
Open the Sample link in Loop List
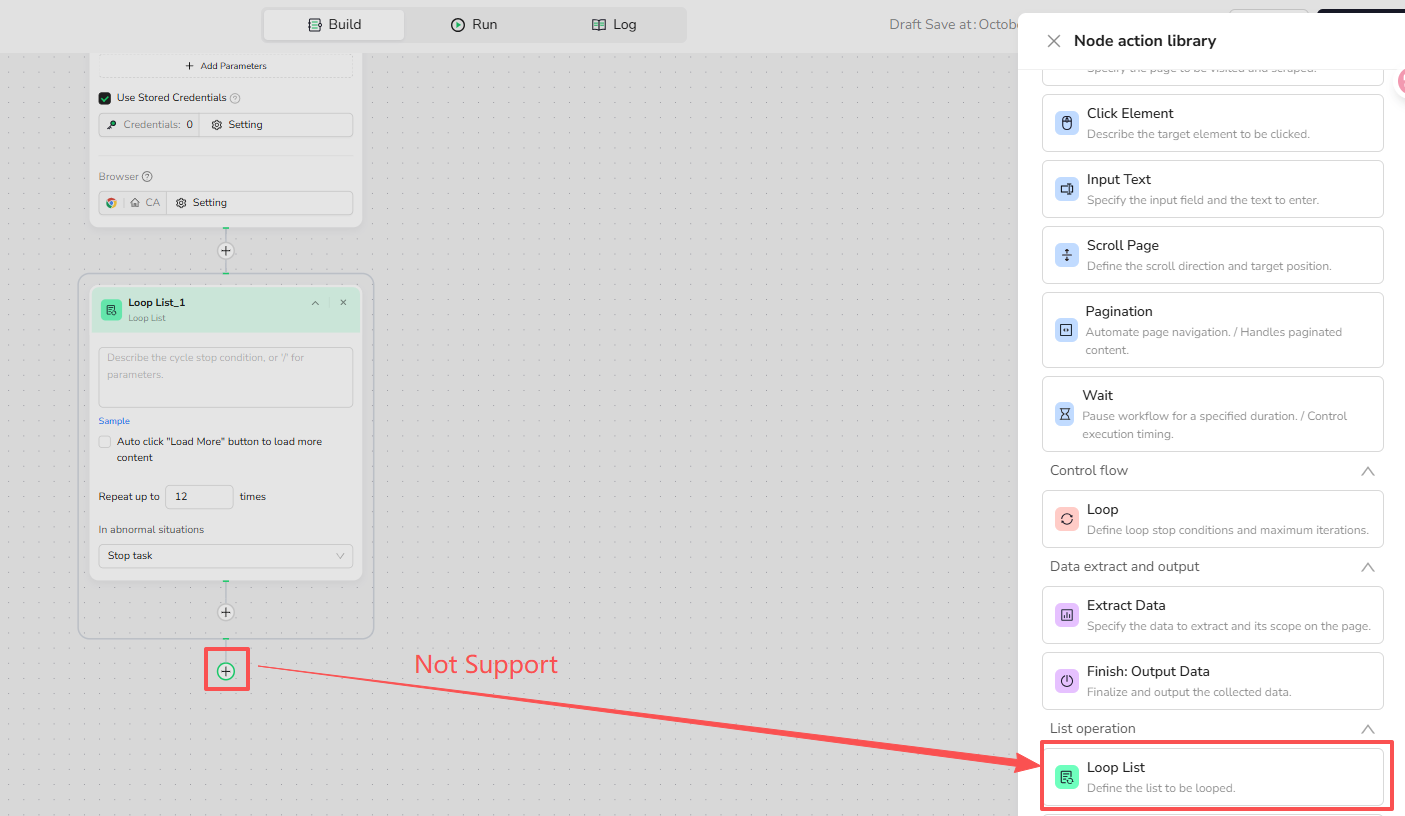coord(114,421)
